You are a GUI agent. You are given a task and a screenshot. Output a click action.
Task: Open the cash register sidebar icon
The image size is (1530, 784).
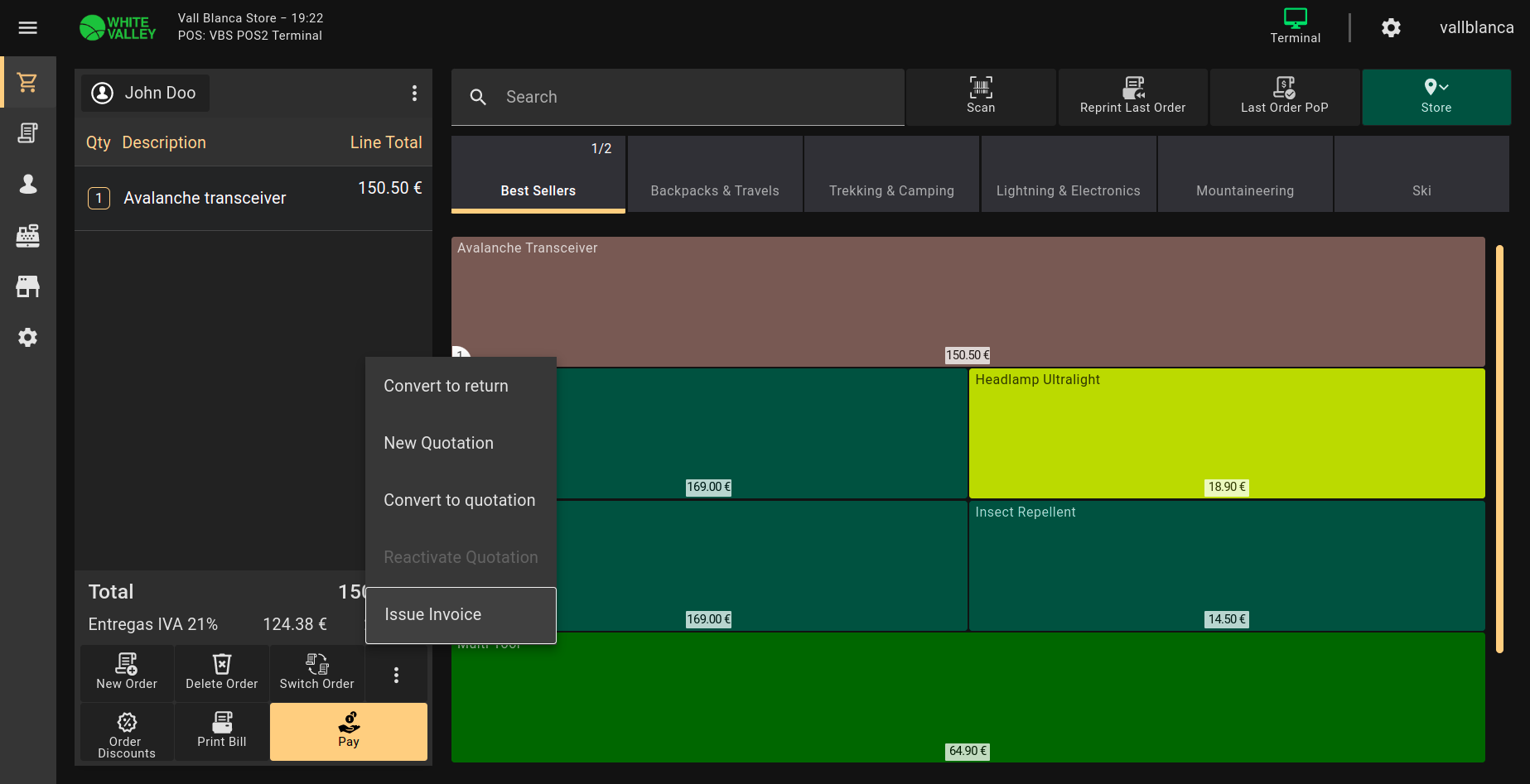[27, 236]
